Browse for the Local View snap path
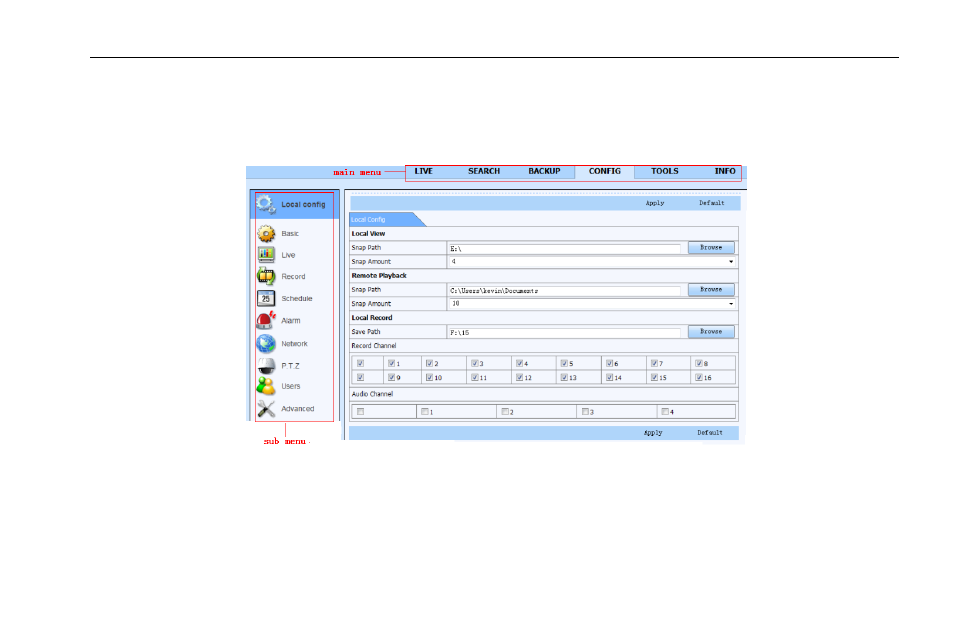Viewport: 955px width, 636px height. [711, 247]
